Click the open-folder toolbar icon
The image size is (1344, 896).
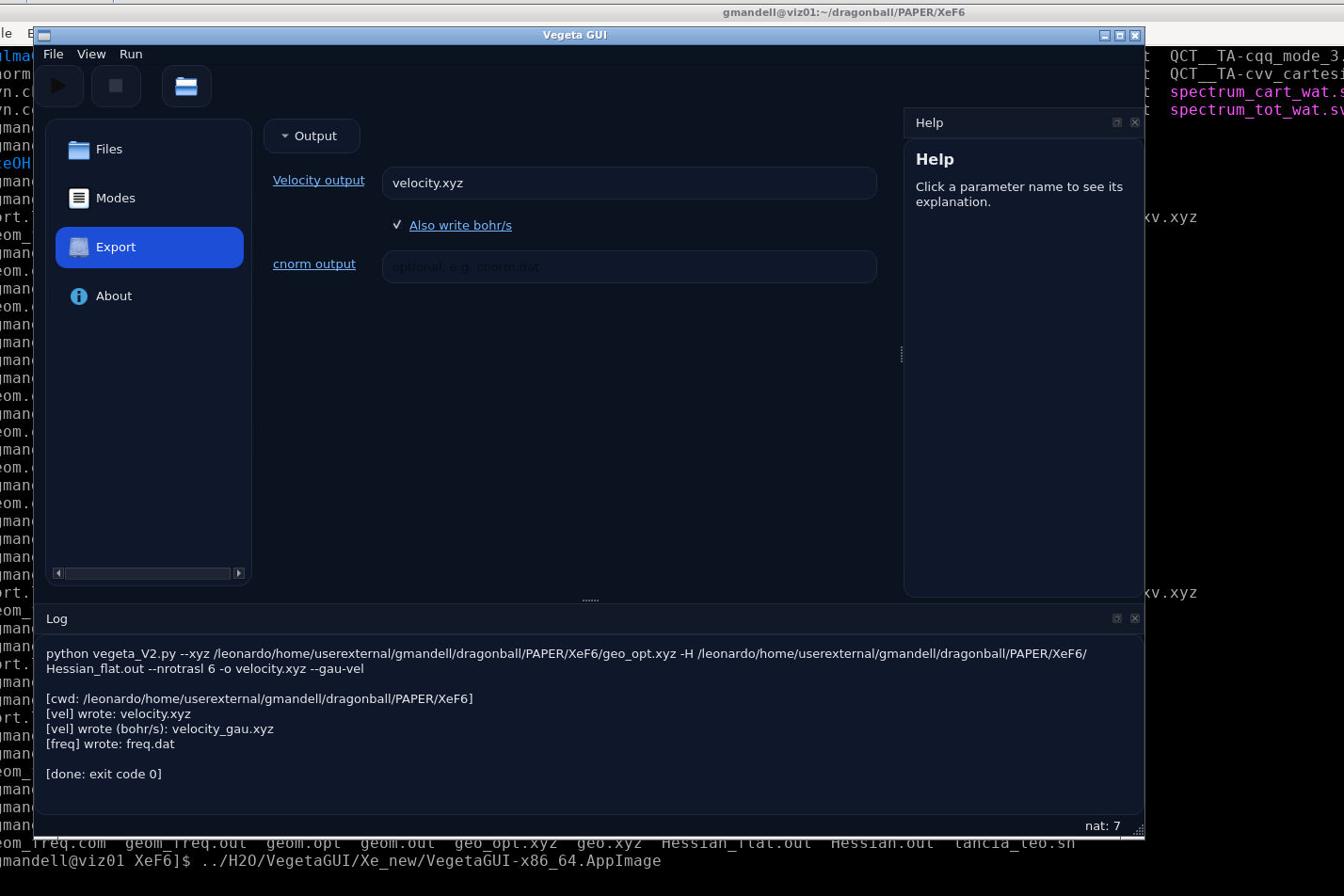tap(186, 86)
